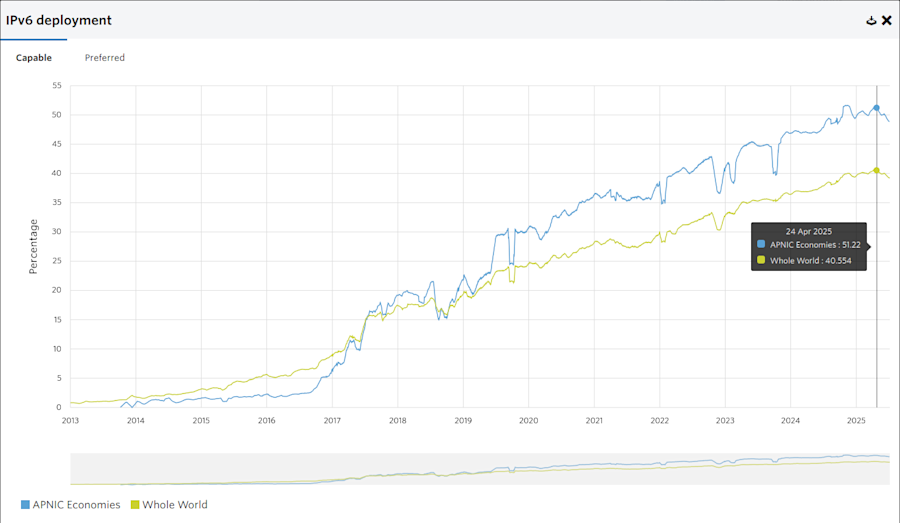Screen dimensions: 900x523
Task: Click the yellow data point on the Whole World line
Action: click(876, 171)
